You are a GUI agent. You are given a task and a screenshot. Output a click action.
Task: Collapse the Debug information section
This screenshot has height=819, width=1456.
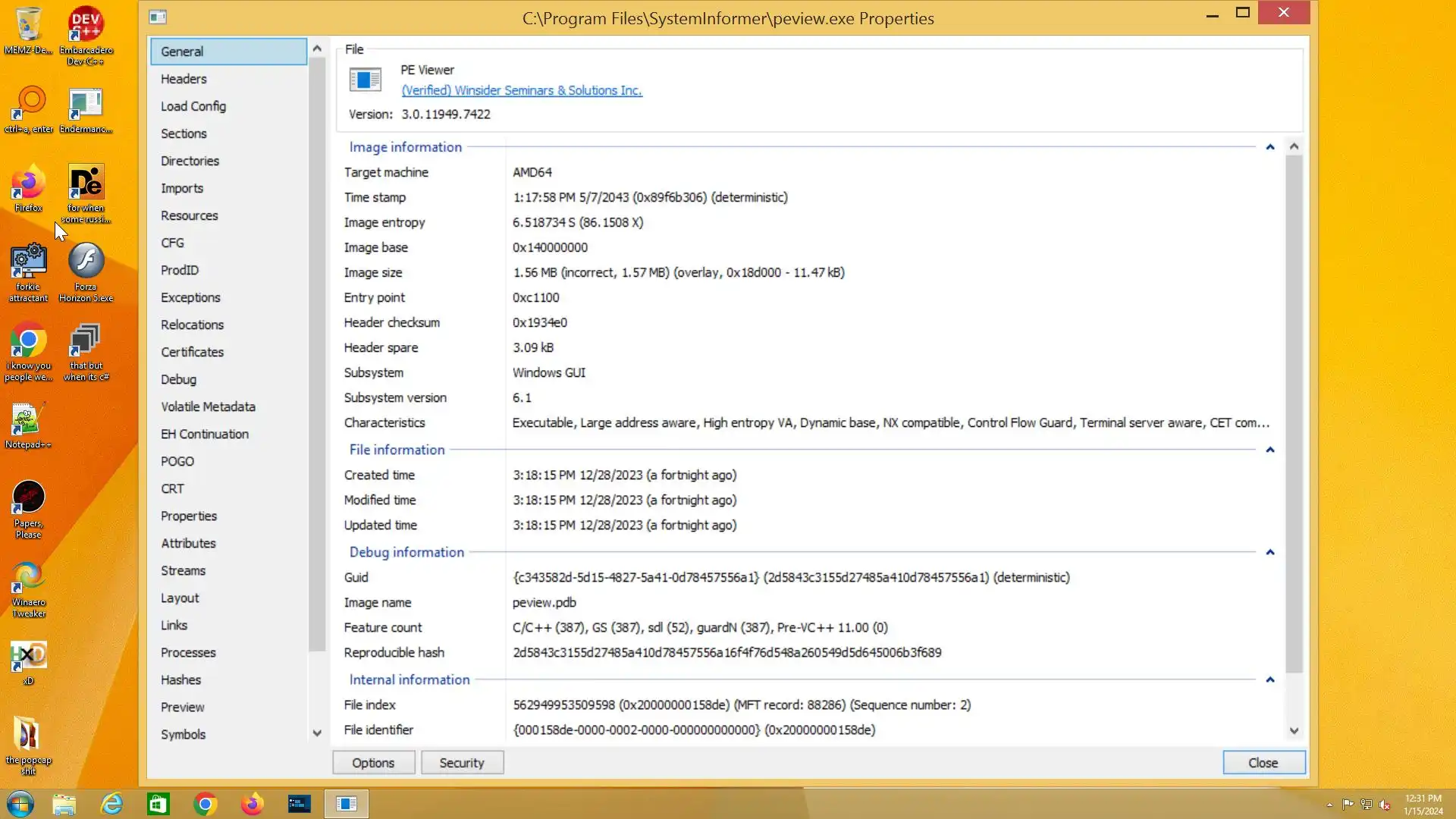tap(1270, 552)
